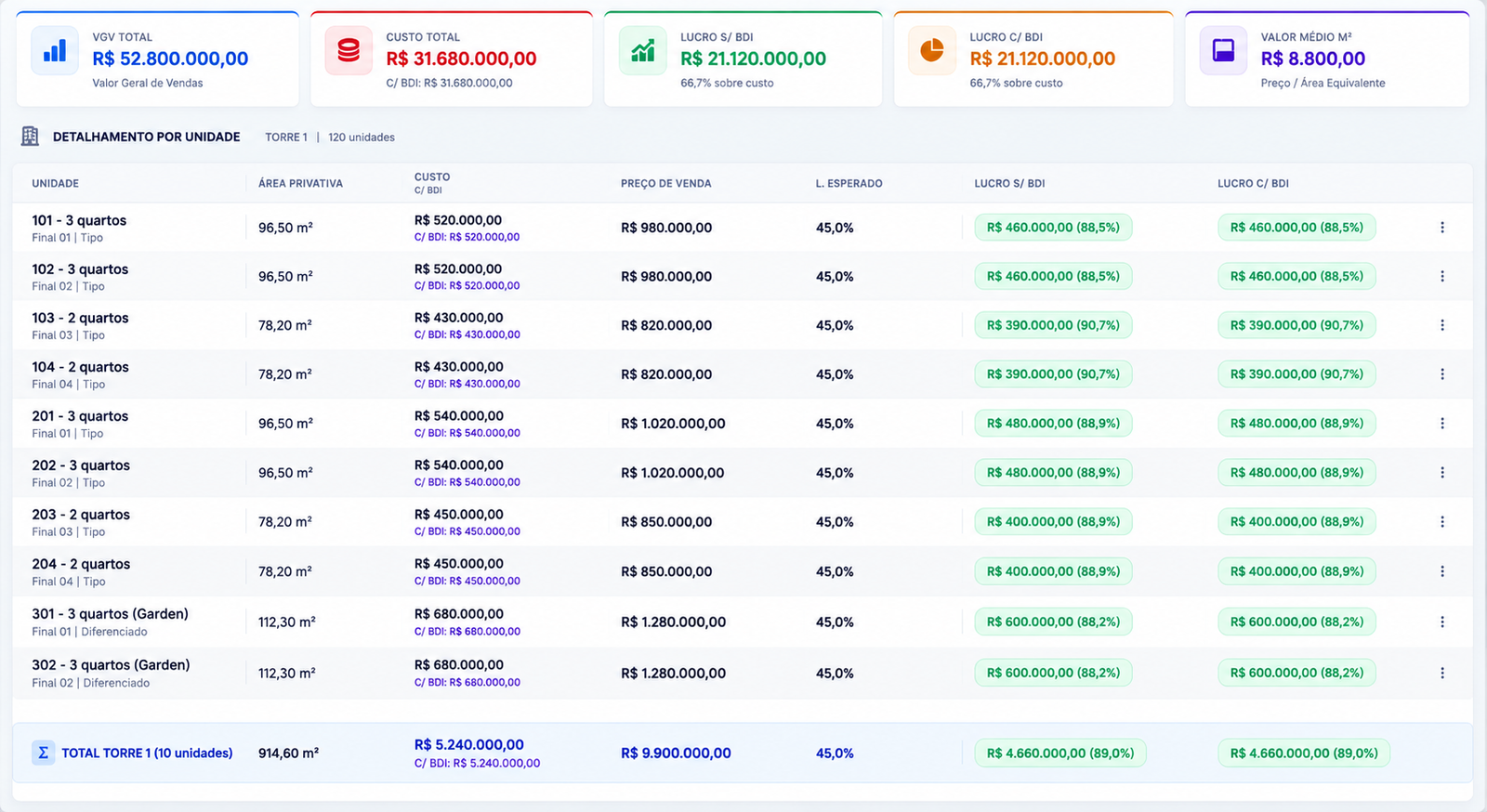Click the Preço de Venda column header
Image resolution: width=1487 pixels, height=812 pixels.
[x=665, y=184]
